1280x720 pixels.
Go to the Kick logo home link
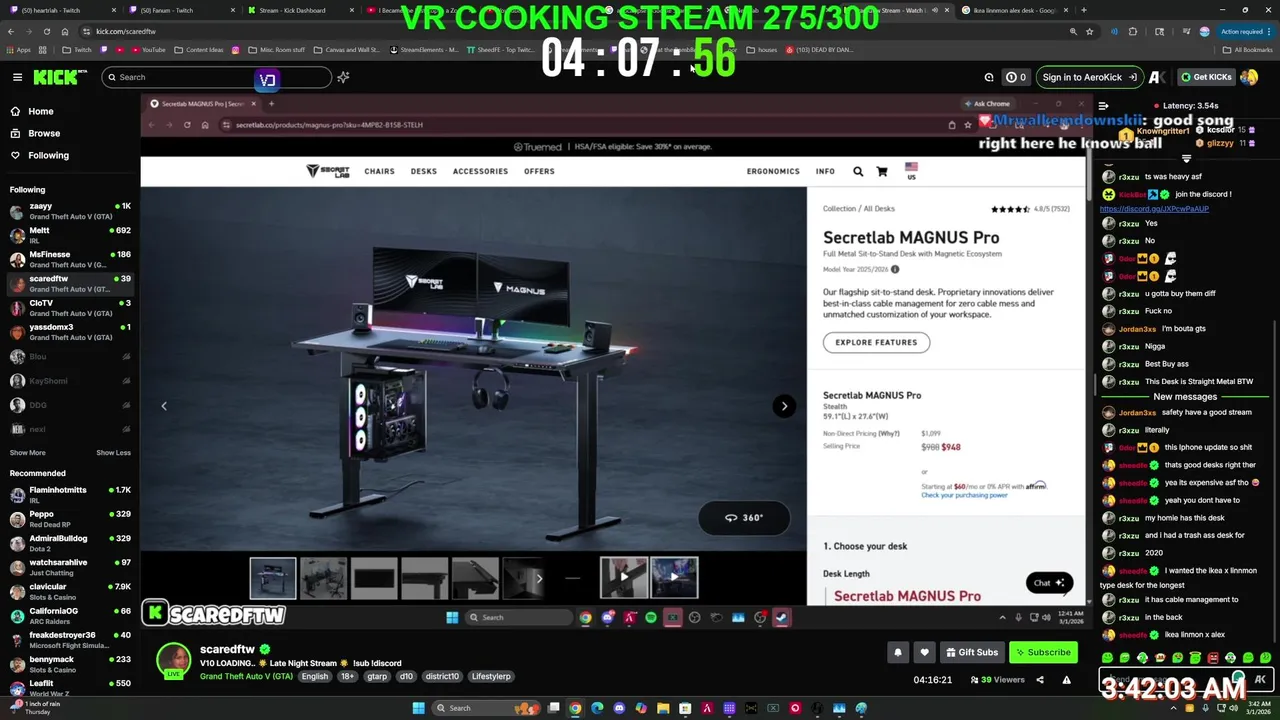click(60, 77)
